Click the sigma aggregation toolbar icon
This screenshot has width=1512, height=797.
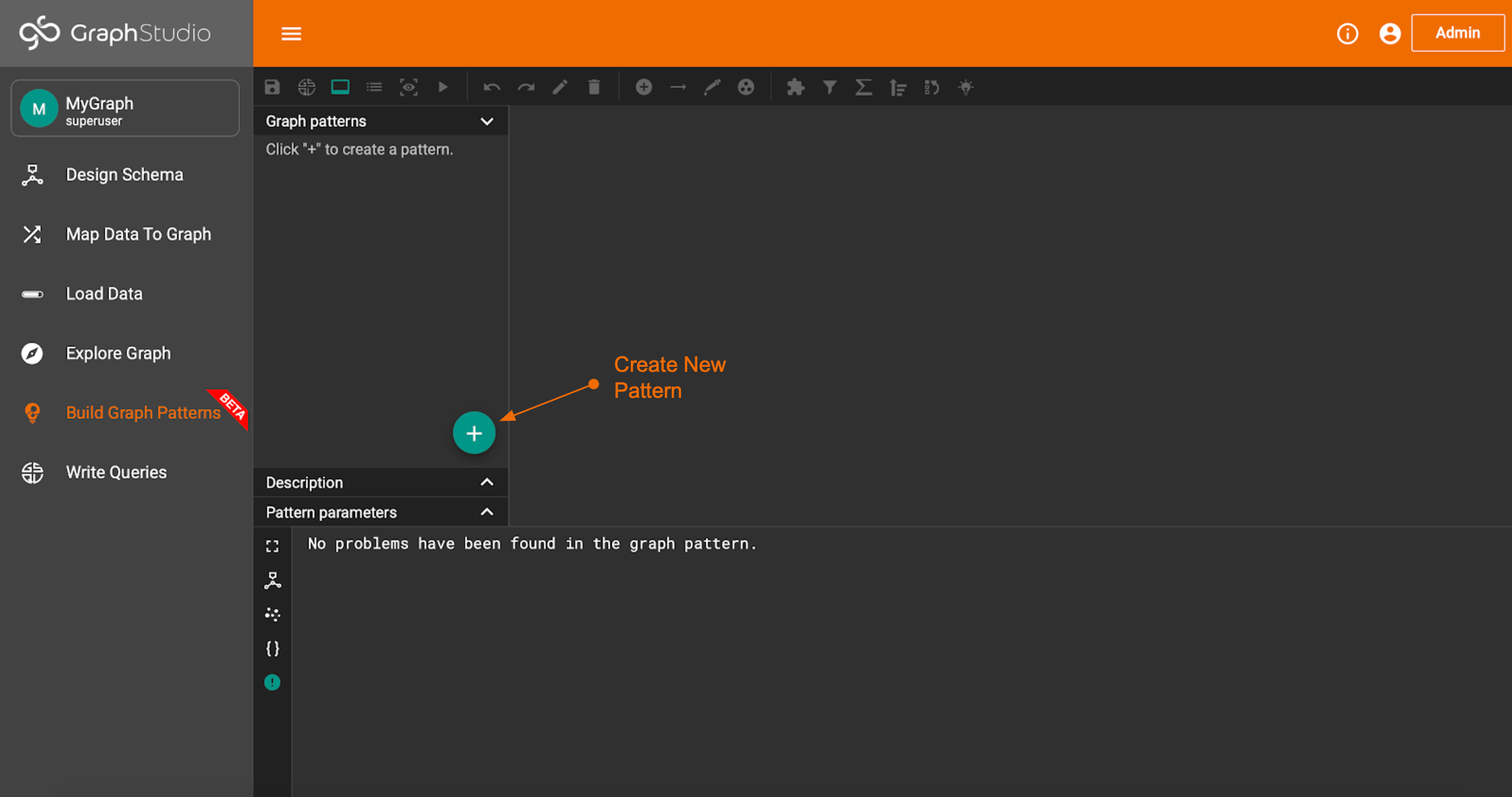click(863, 87)
